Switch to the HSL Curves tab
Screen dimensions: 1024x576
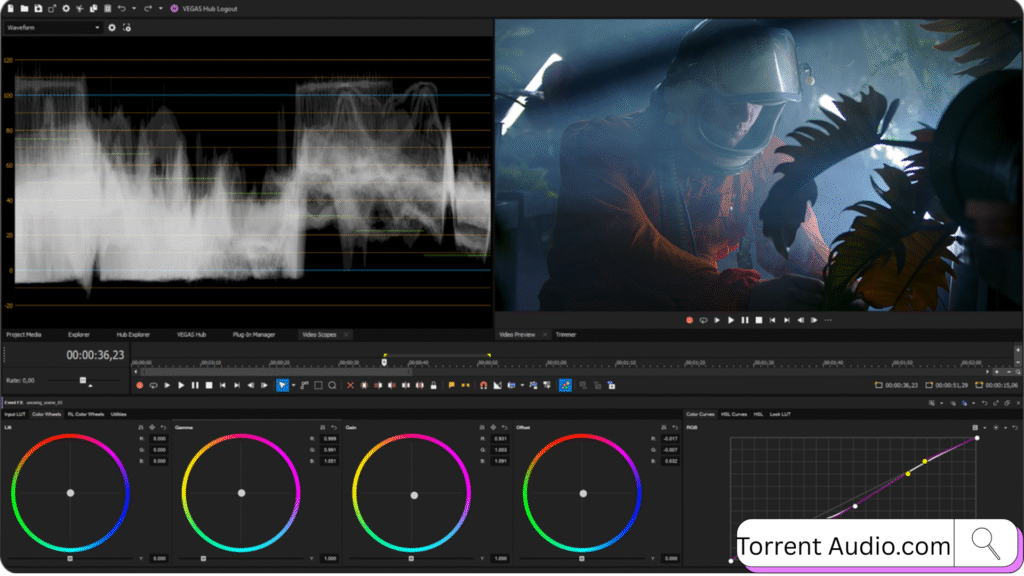tap(733, 414)
